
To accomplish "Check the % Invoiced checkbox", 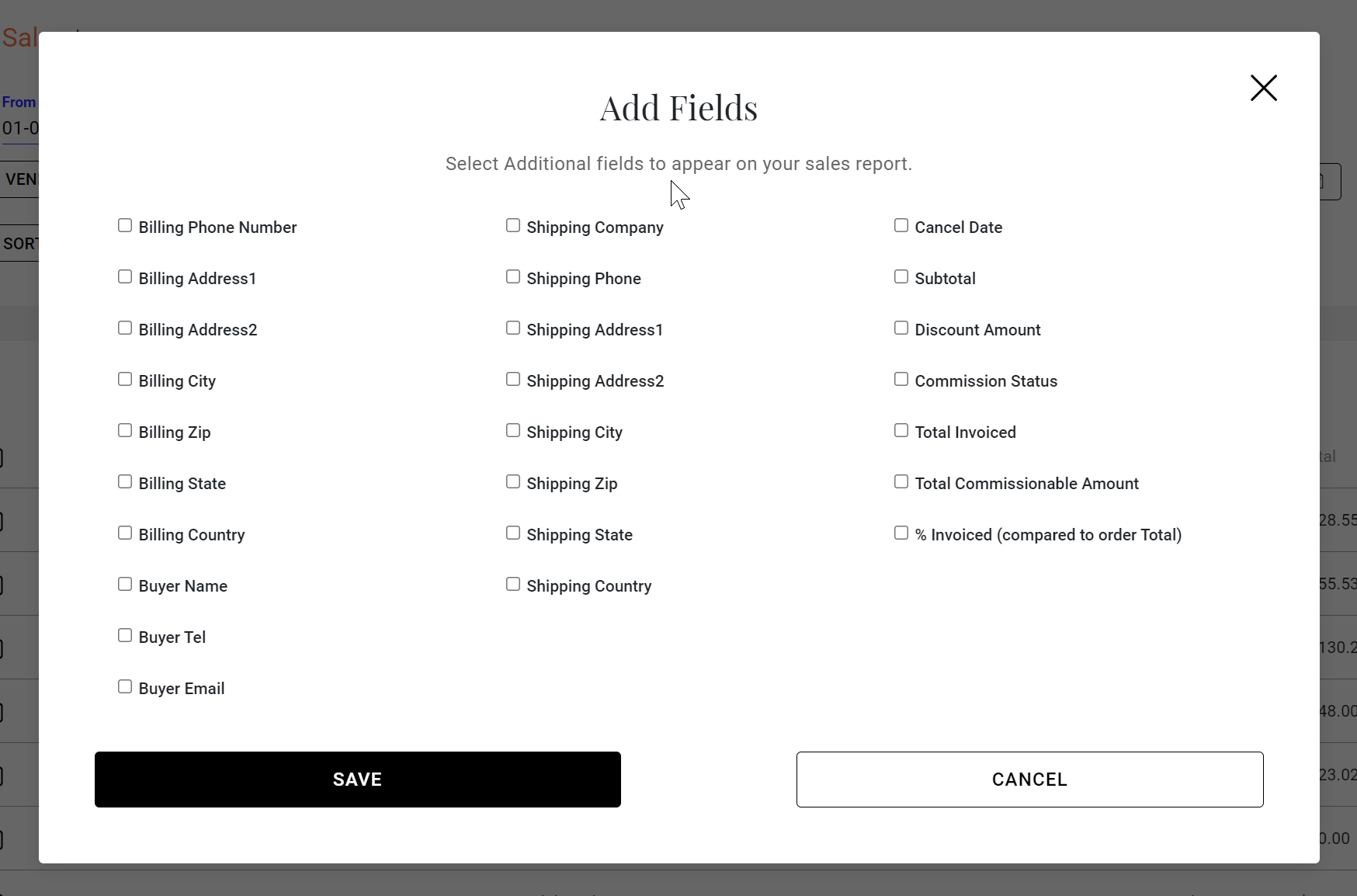I will click(901, 533).
